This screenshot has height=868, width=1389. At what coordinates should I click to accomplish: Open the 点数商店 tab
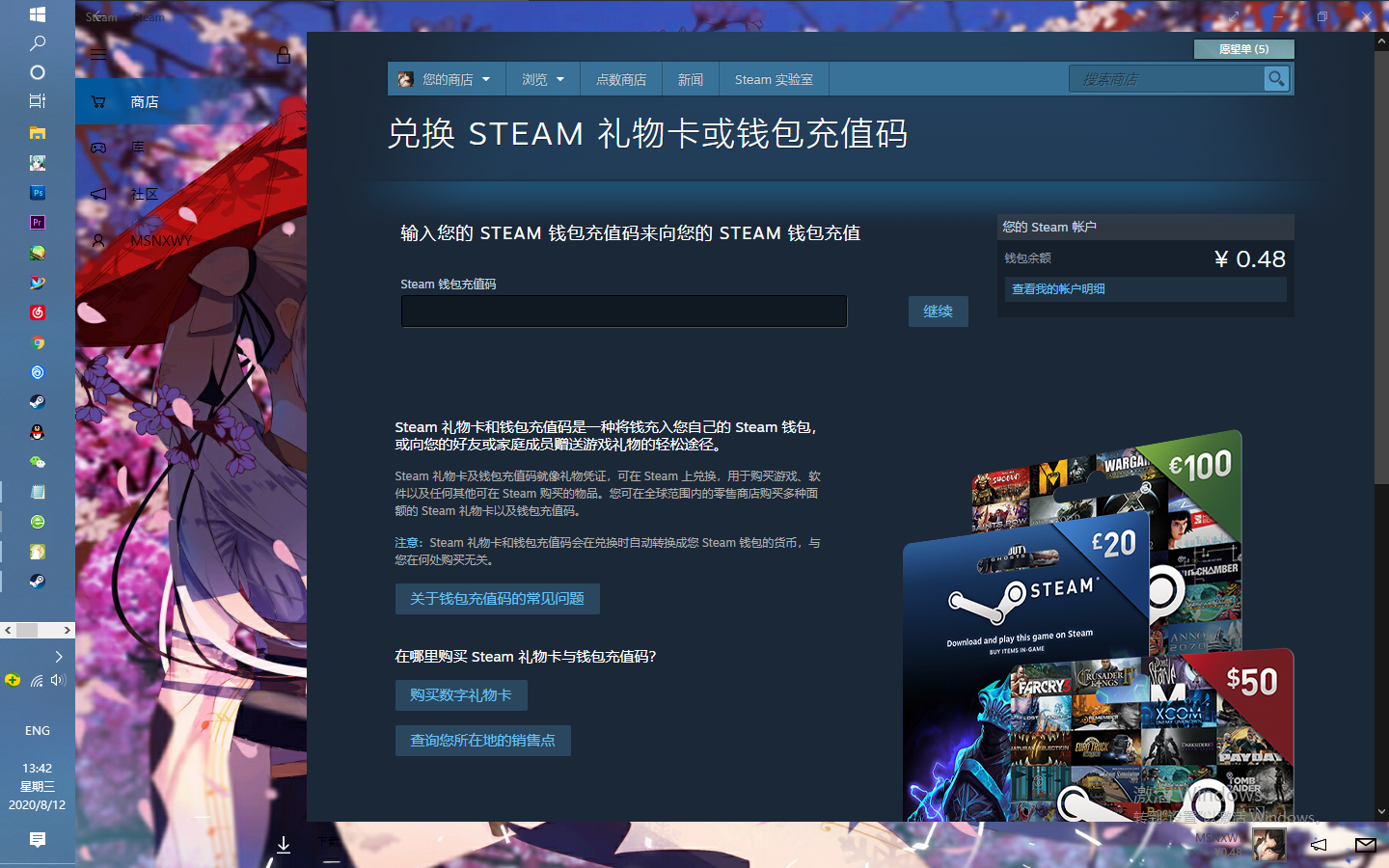click(621, 79)
